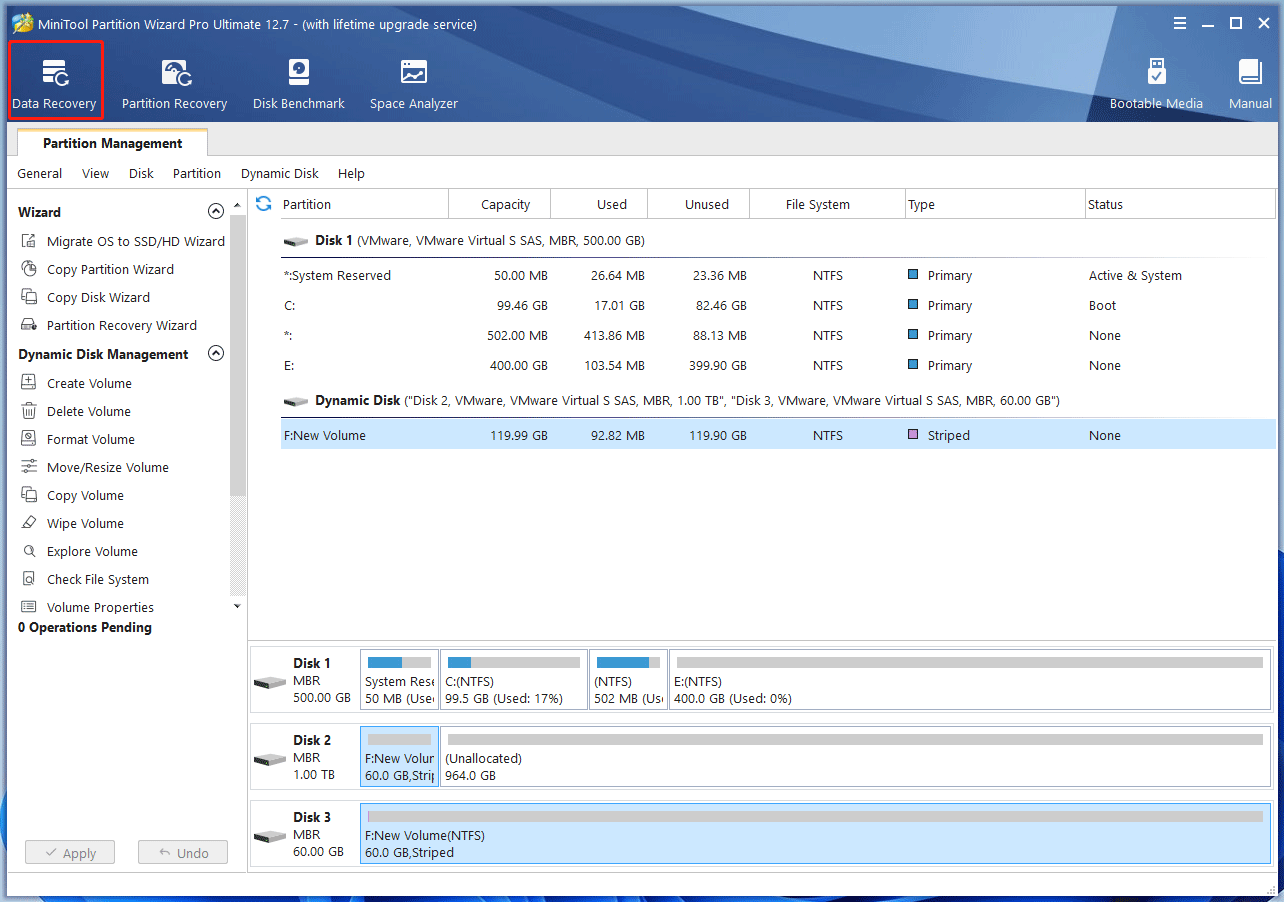Launch Partition Recovery from the toolbar
Screen dimensions: 1284x902
tap(174, 84)
